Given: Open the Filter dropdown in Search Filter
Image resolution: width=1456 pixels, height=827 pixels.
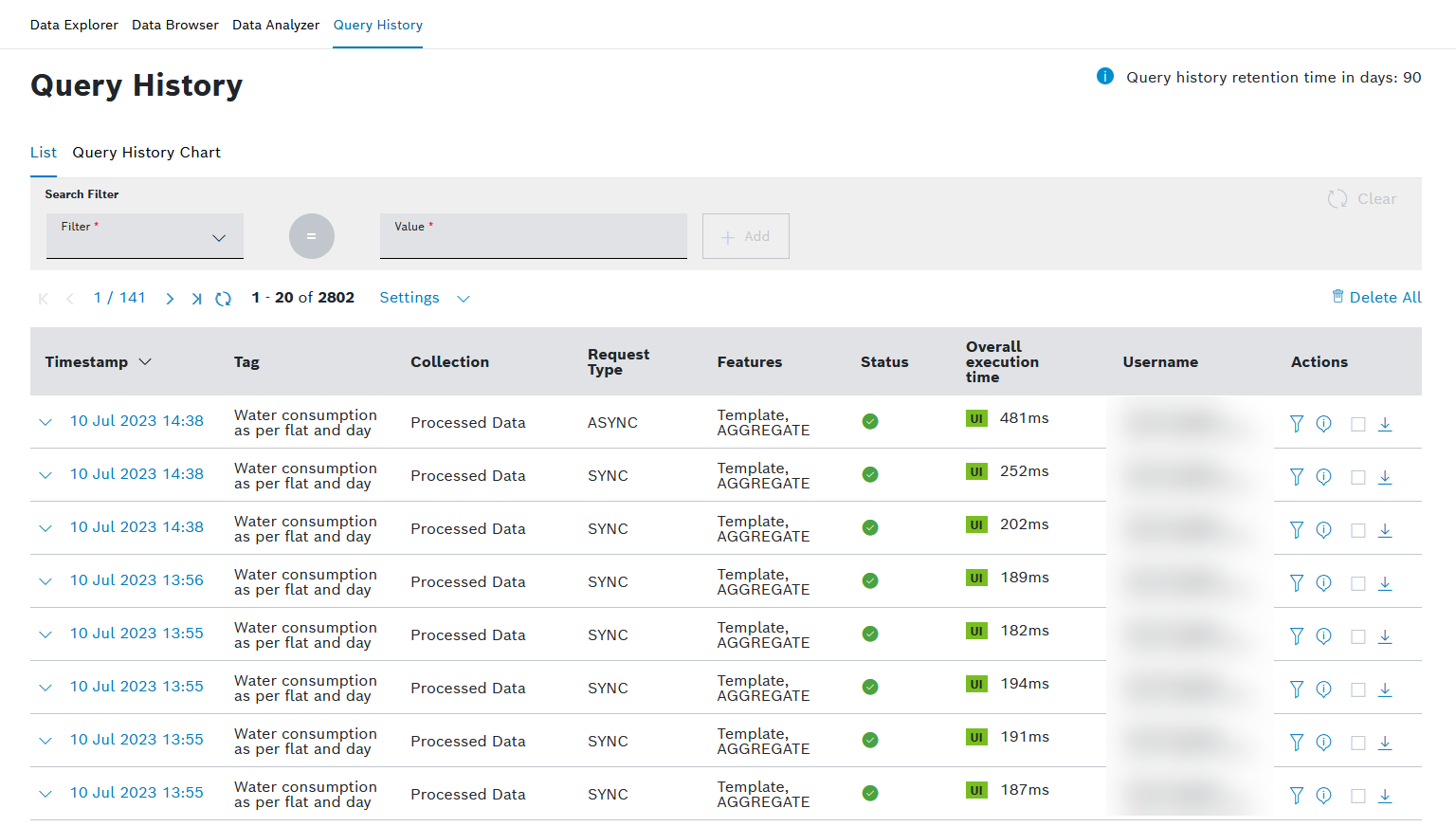Looking at the screenshot, I should click(145, 236).
